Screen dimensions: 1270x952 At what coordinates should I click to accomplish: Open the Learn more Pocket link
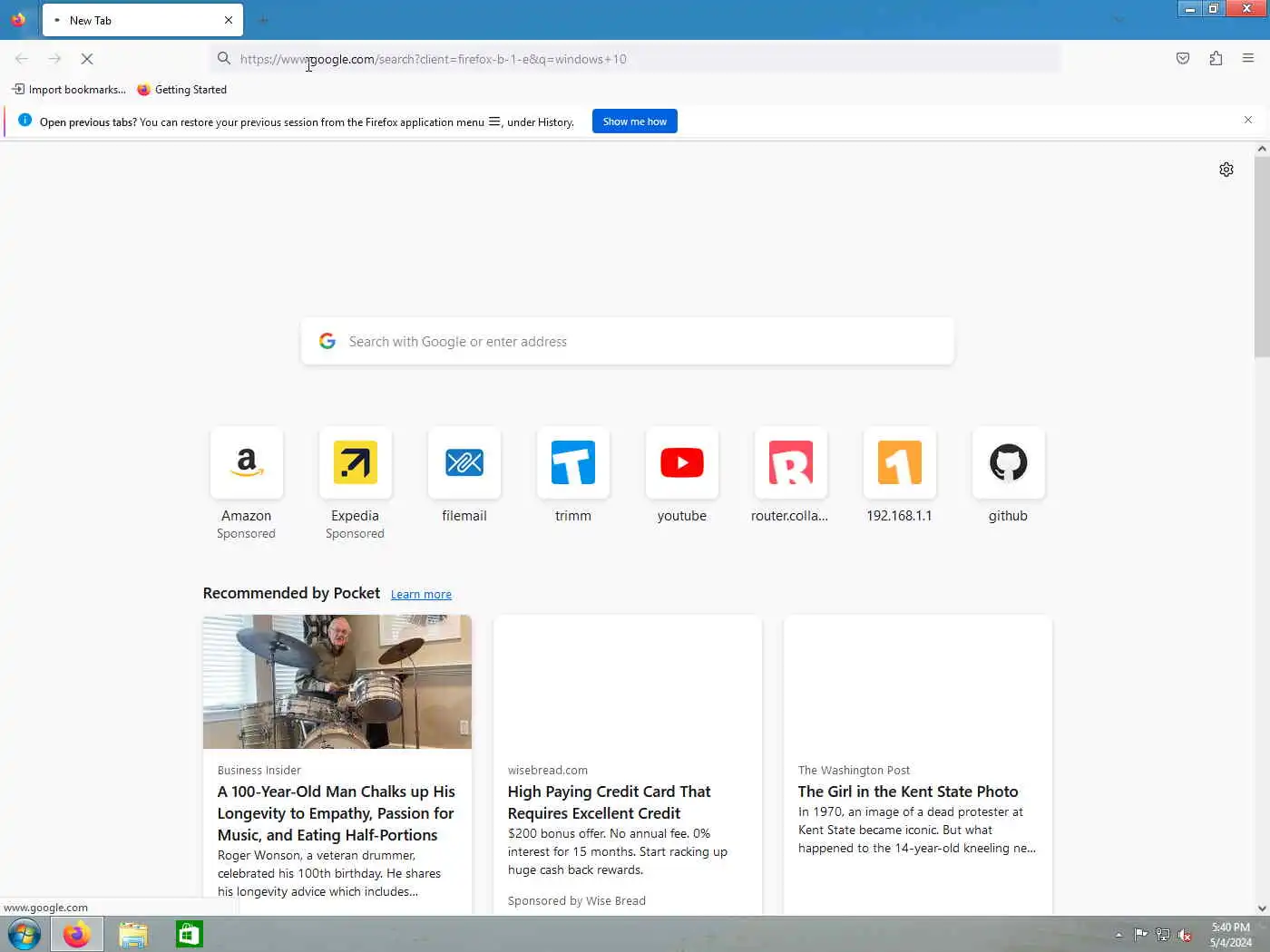click(421, 595)
